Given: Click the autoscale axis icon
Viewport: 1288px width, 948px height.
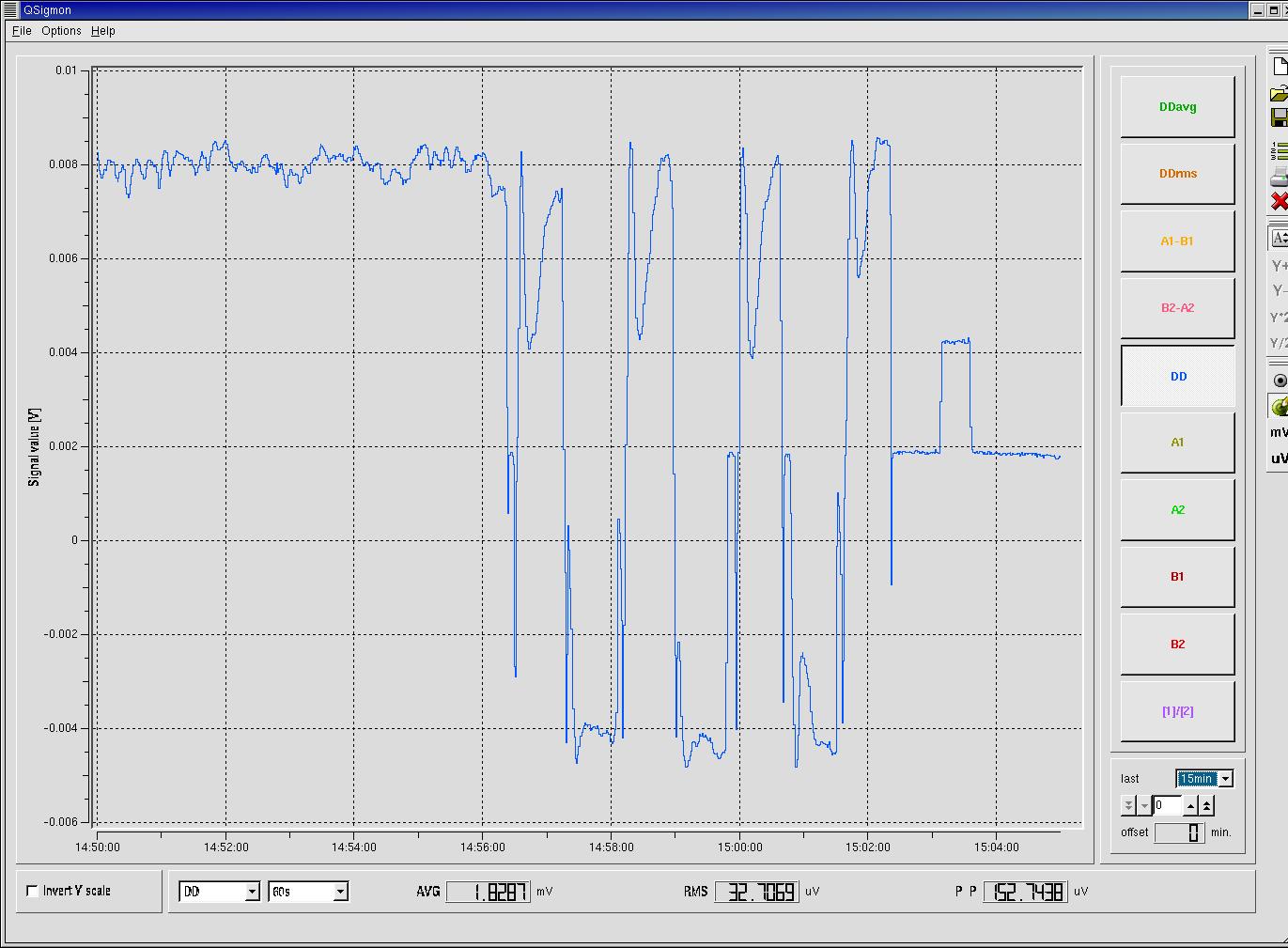Looking at the screenshot, I should 1280,239.
